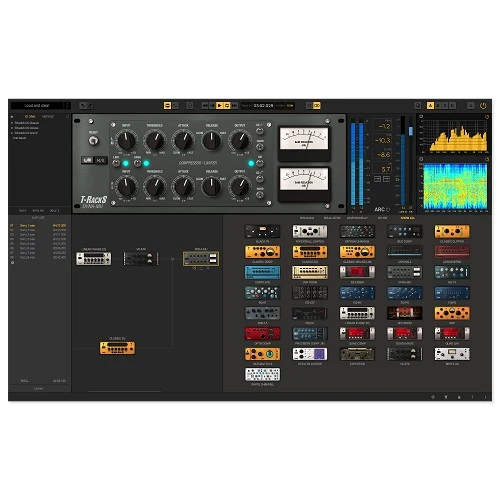Switch Dyna-Mu to L/R mode

click(87, 160)
